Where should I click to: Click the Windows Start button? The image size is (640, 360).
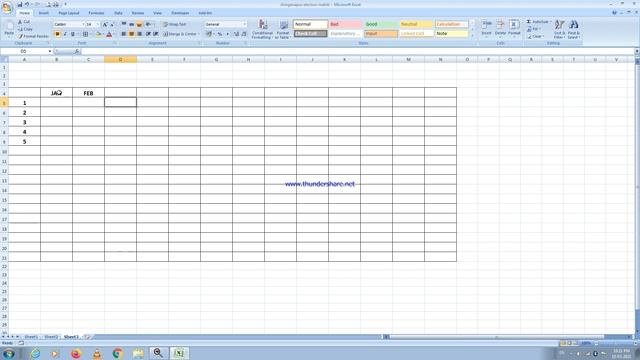9,353
